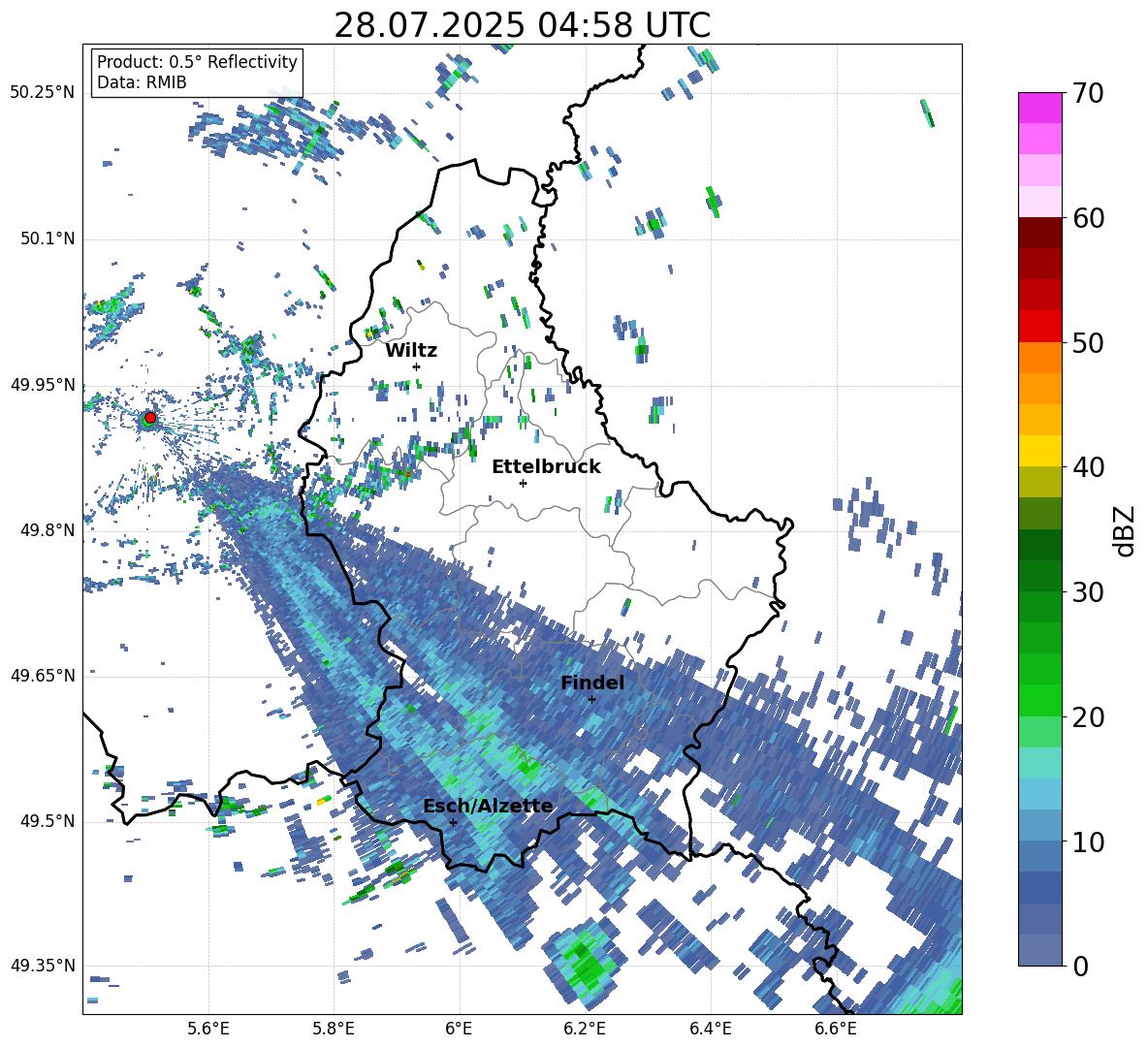Click the timestamp title 28.07.2025 04:58 UTC
This screenshot has height=1048, width=1148.
[x=522, y=25]
